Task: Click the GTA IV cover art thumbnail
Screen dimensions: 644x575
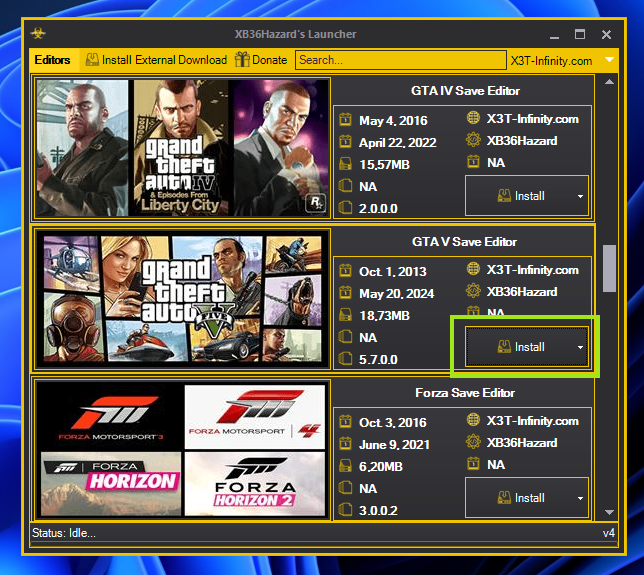Action: click(x=182, y=148)
